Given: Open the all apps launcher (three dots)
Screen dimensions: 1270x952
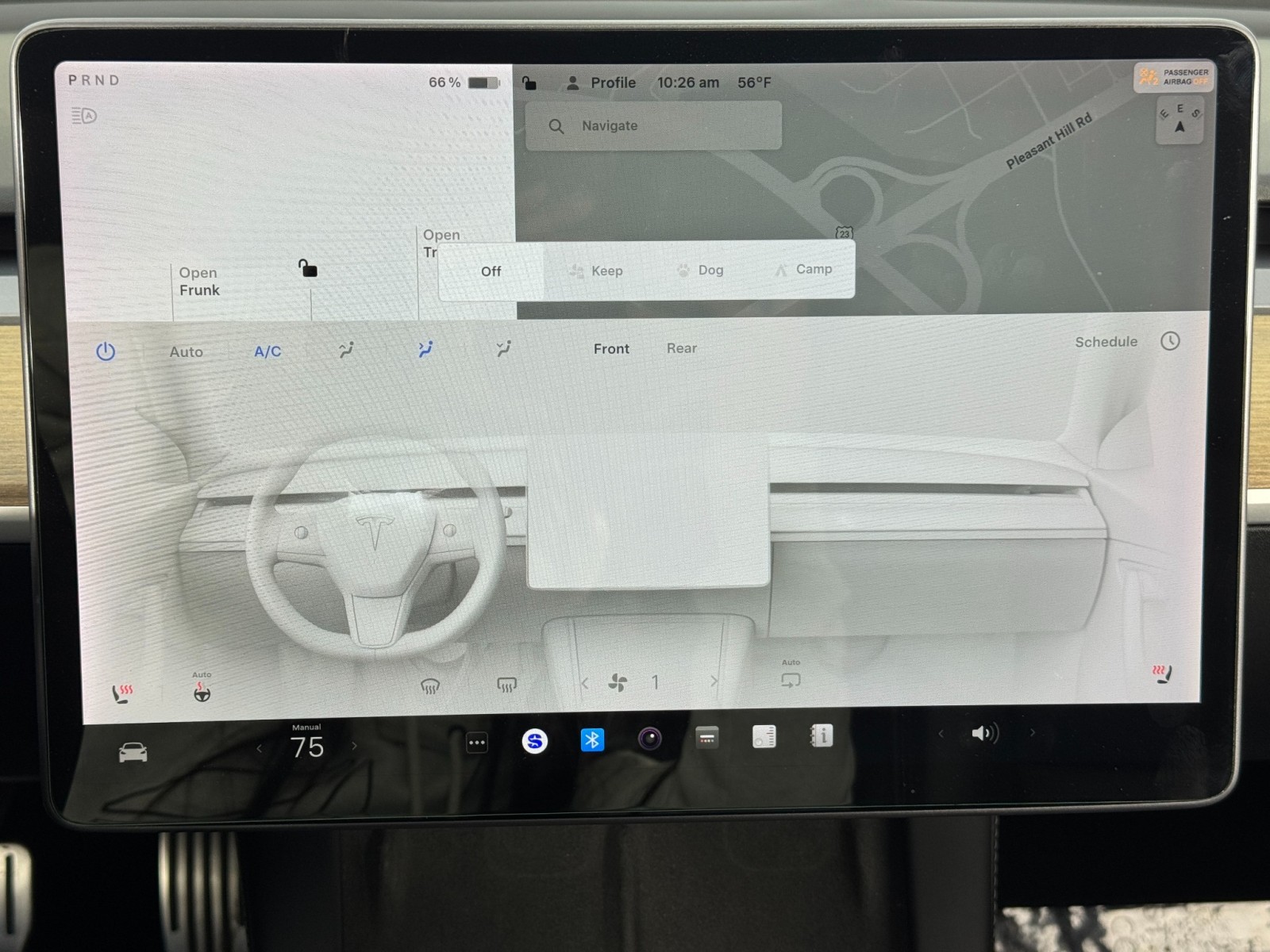Looking at the screenshot, I should [x=477, y=743].
